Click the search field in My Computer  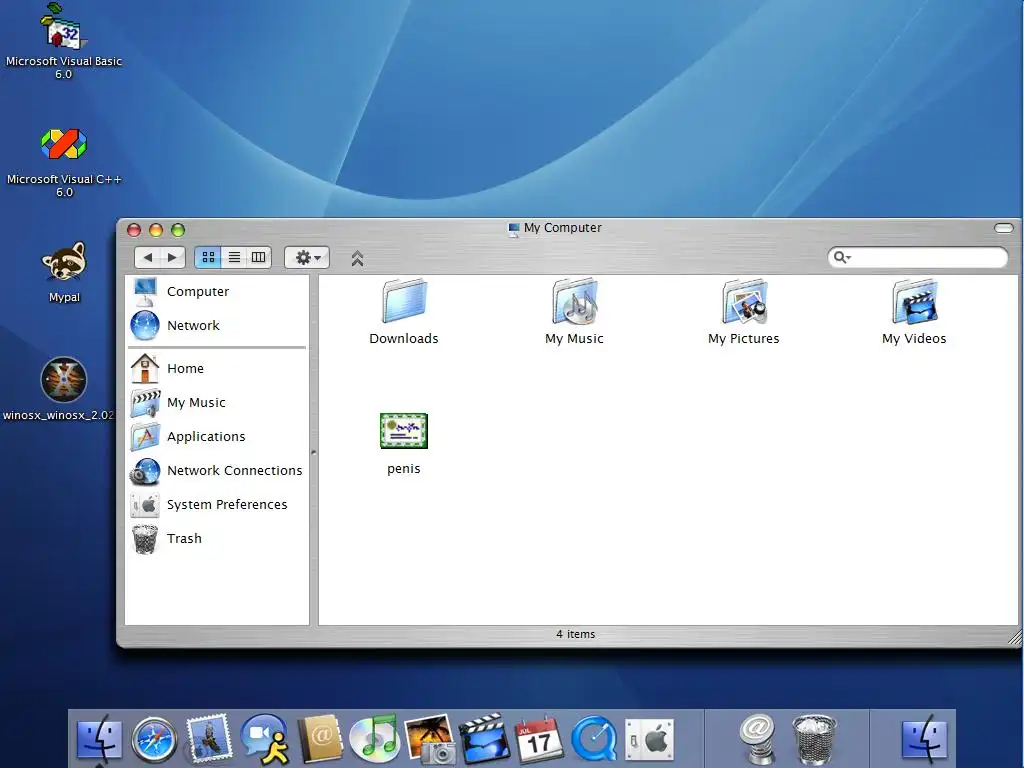[x=918, y=257]
